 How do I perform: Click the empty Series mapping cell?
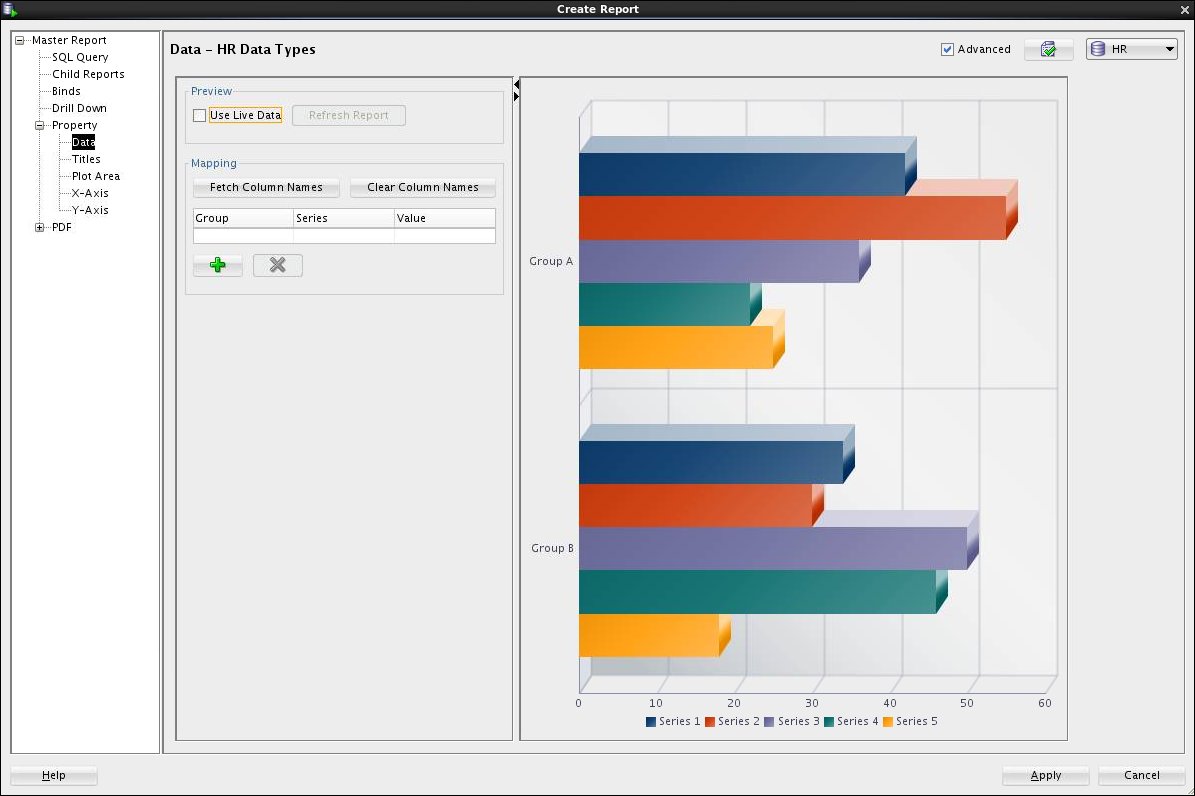pyautogui.click(x=344, y=236)
